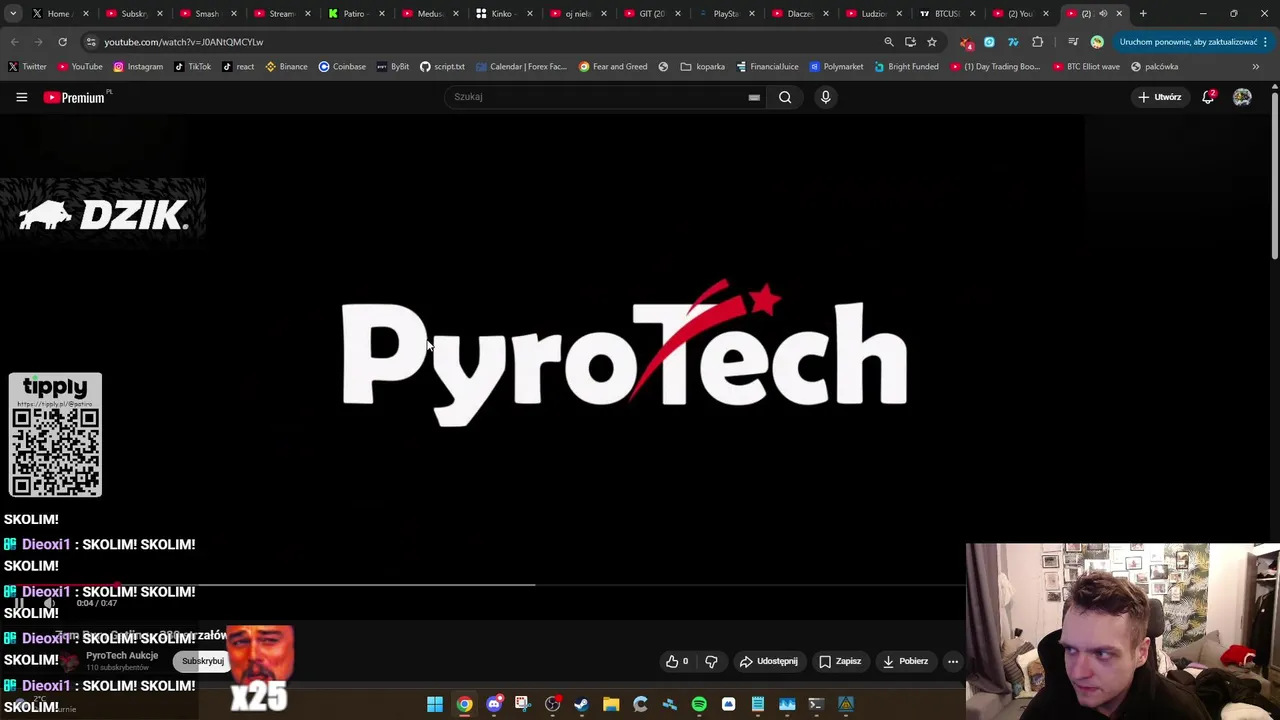This screenshot has width=1280, height=720.
Task: Open the account avatar menu
Action: tap(1242, 97)
